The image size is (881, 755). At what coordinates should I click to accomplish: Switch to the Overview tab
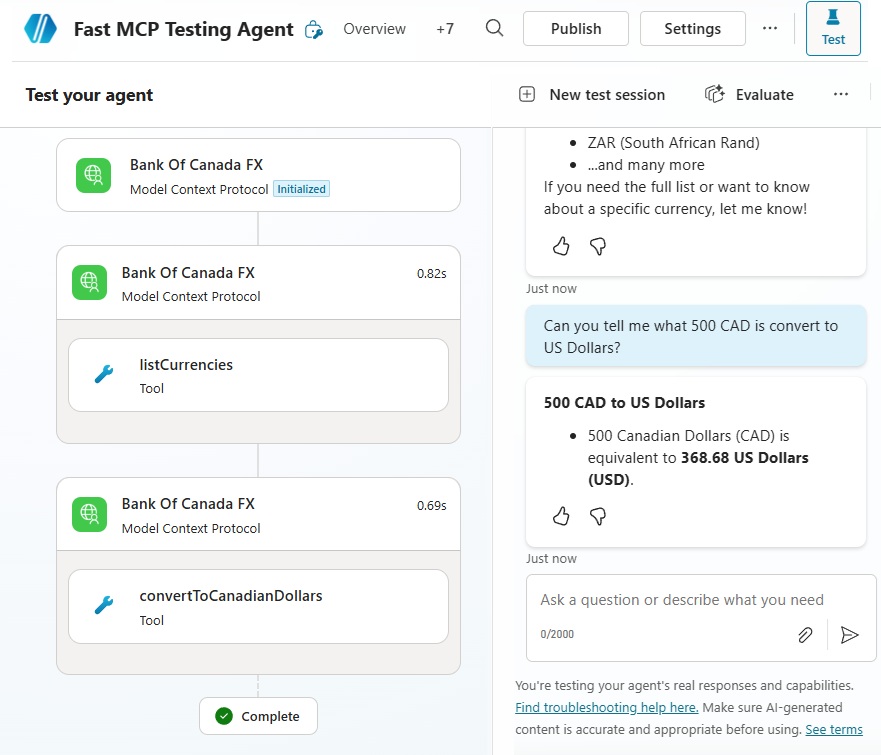374,29
